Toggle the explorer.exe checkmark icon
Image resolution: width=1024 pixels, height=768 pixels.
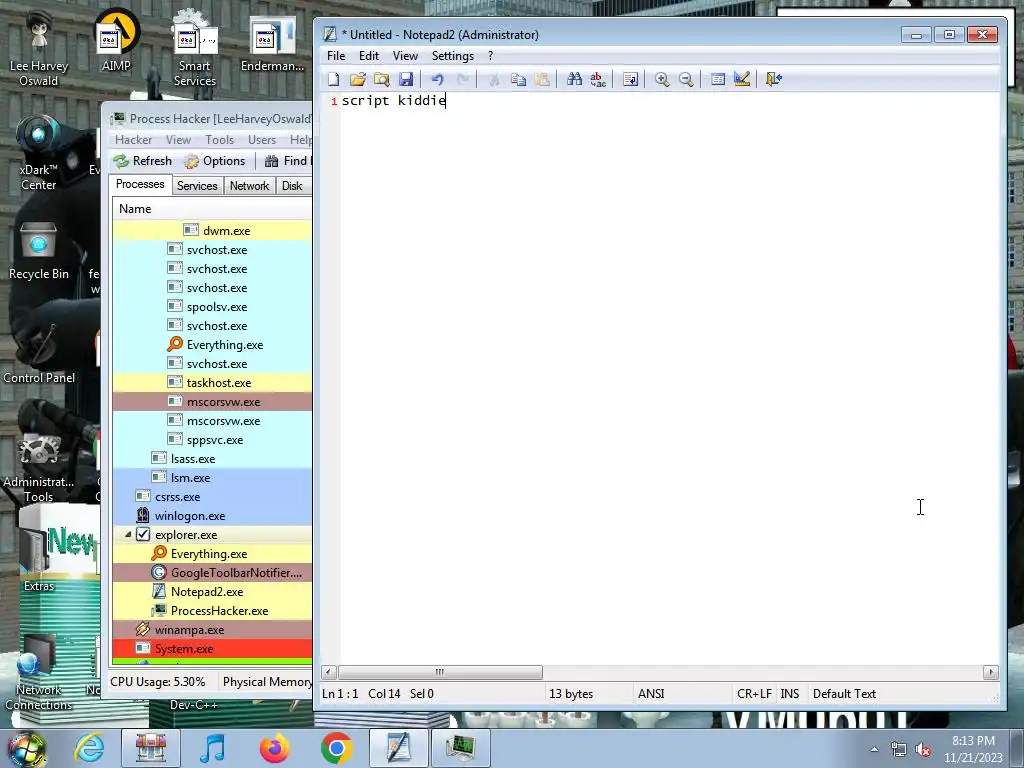143,535
